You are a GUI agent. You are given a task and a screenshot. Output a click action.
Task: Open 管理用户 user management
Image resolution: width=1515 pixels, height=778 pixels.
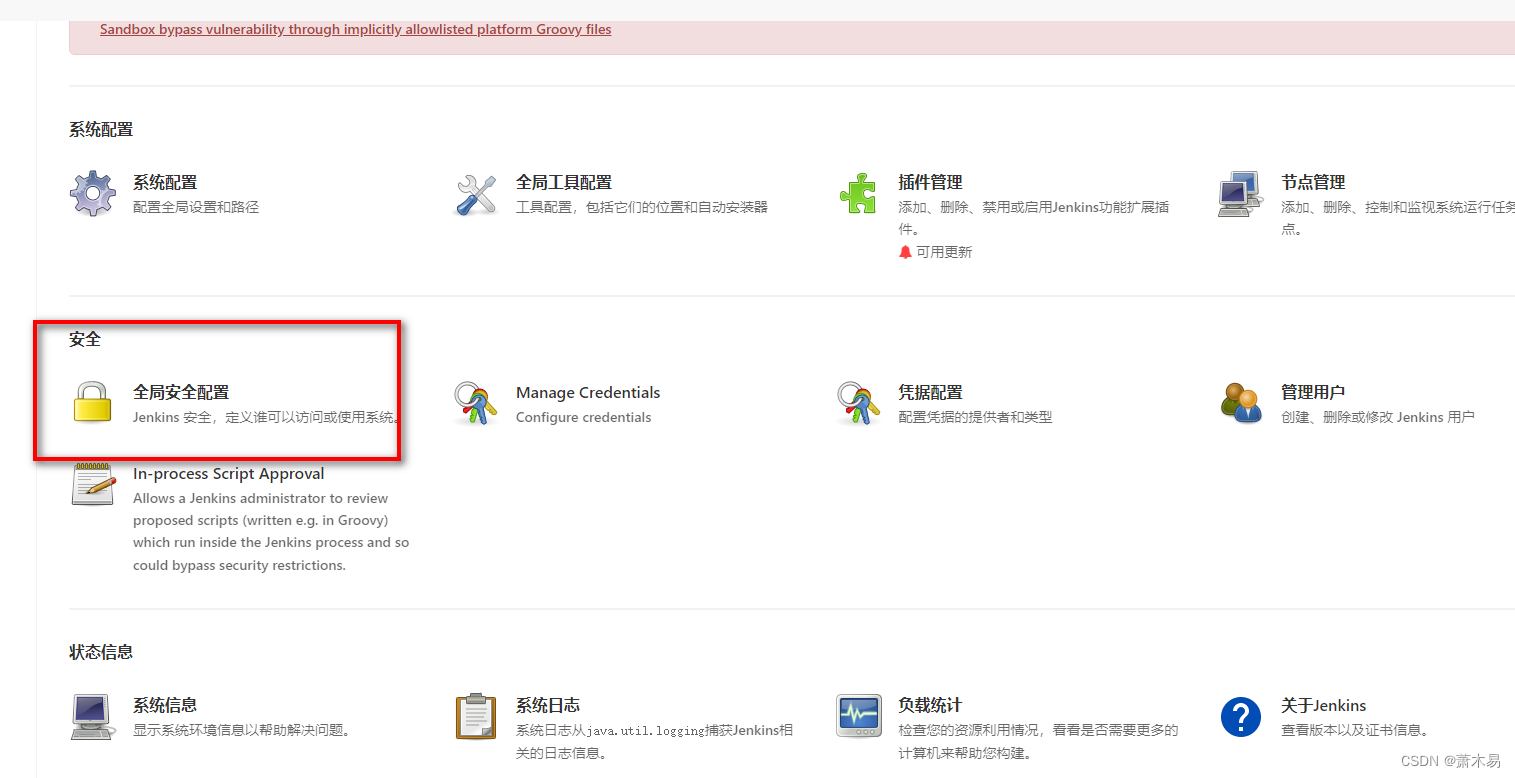pyautogui.click(x=1313, y=392)
